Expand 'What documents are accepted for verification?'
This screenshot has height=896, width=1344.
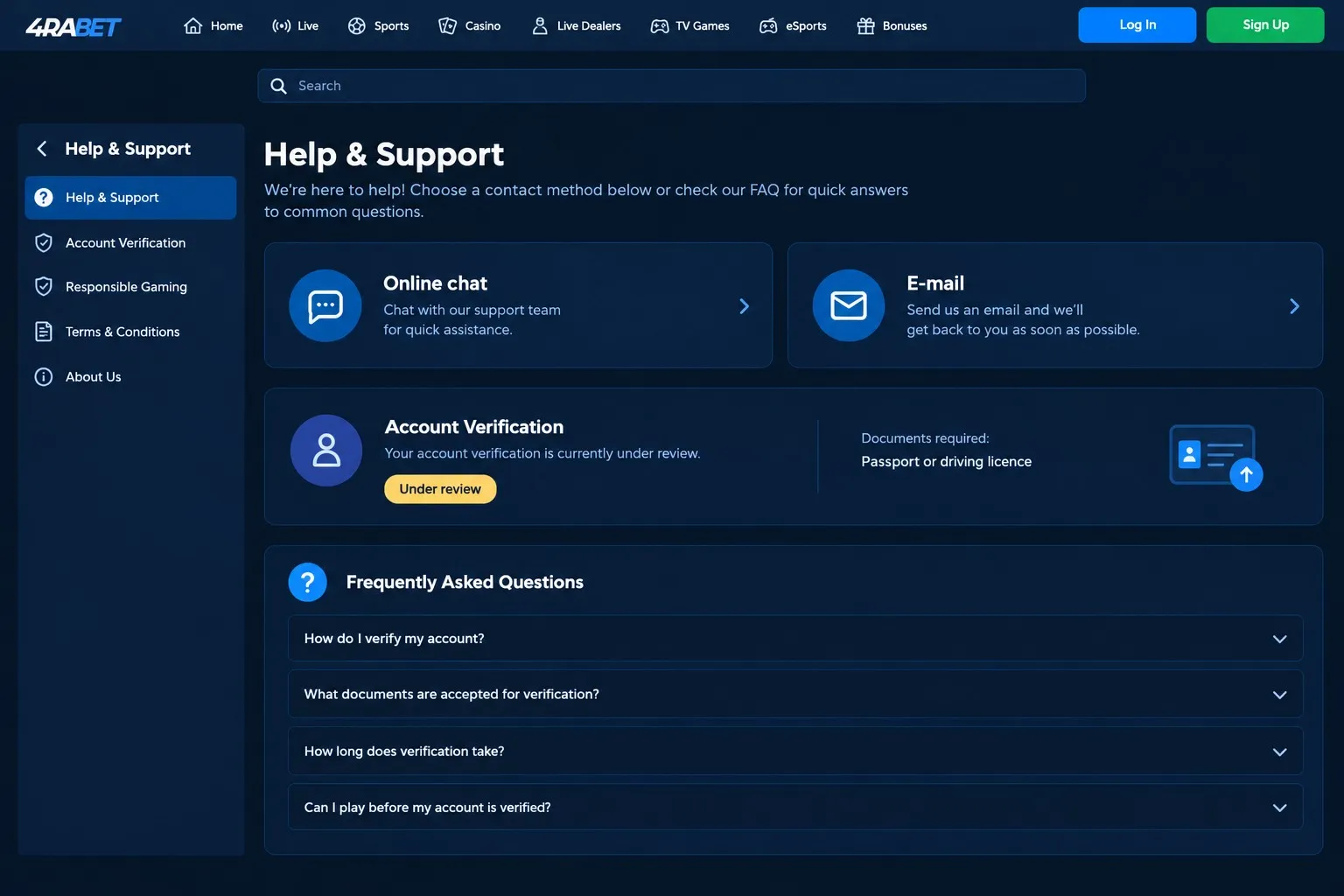point(795,695)
